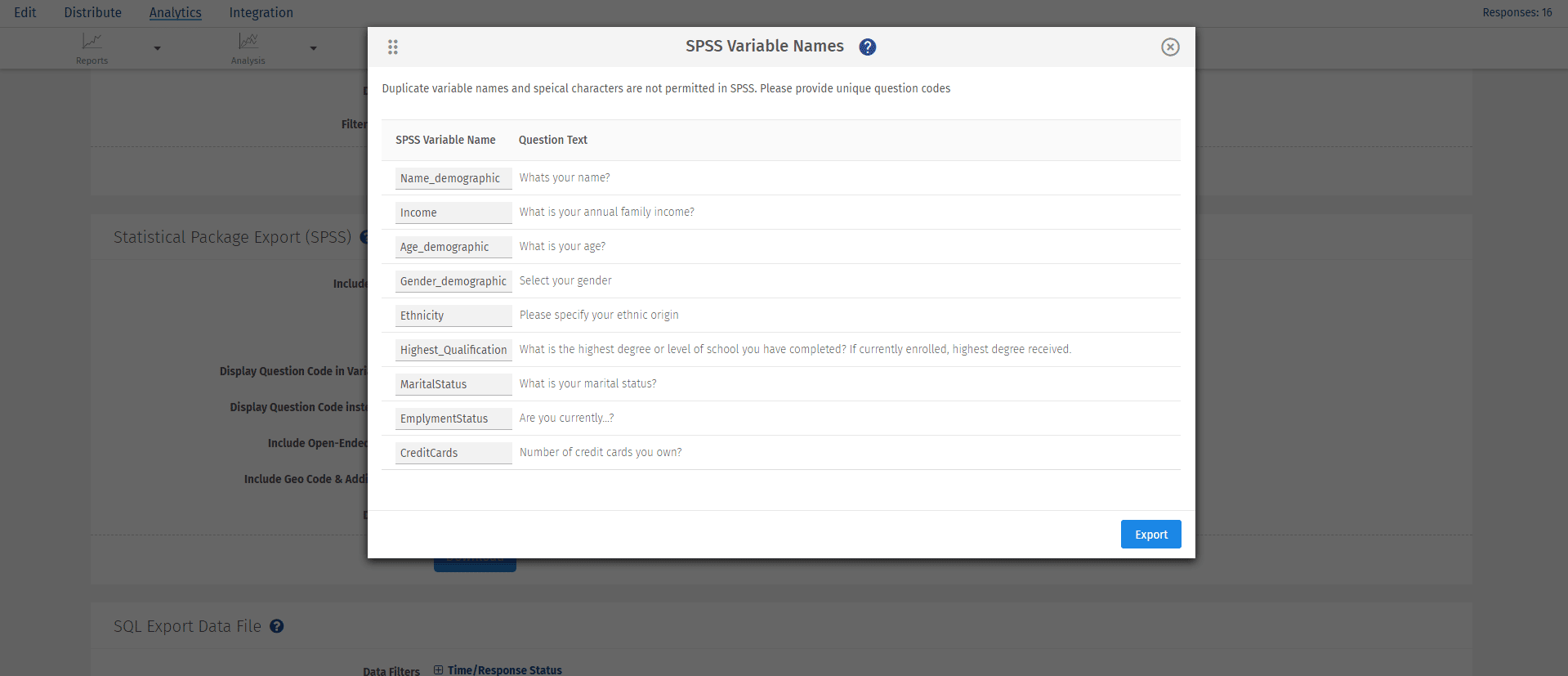Click 'What is your age?' text
Screen dimensions: 1568x676
[x=562, y=246]
